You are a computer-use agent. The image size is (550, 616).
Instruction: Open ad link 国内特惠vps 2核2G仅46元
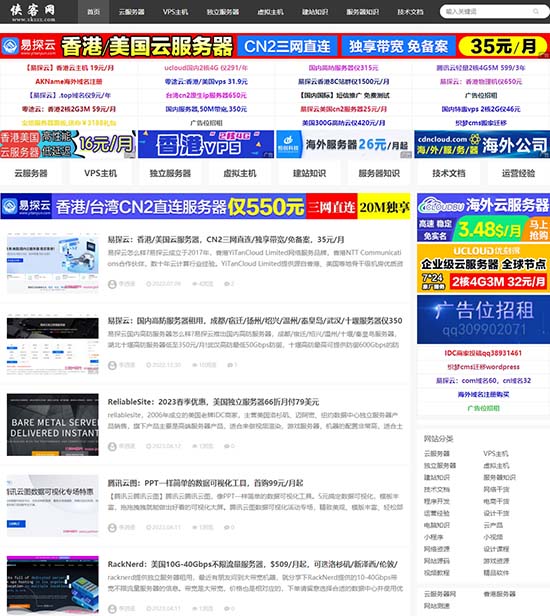481,109
